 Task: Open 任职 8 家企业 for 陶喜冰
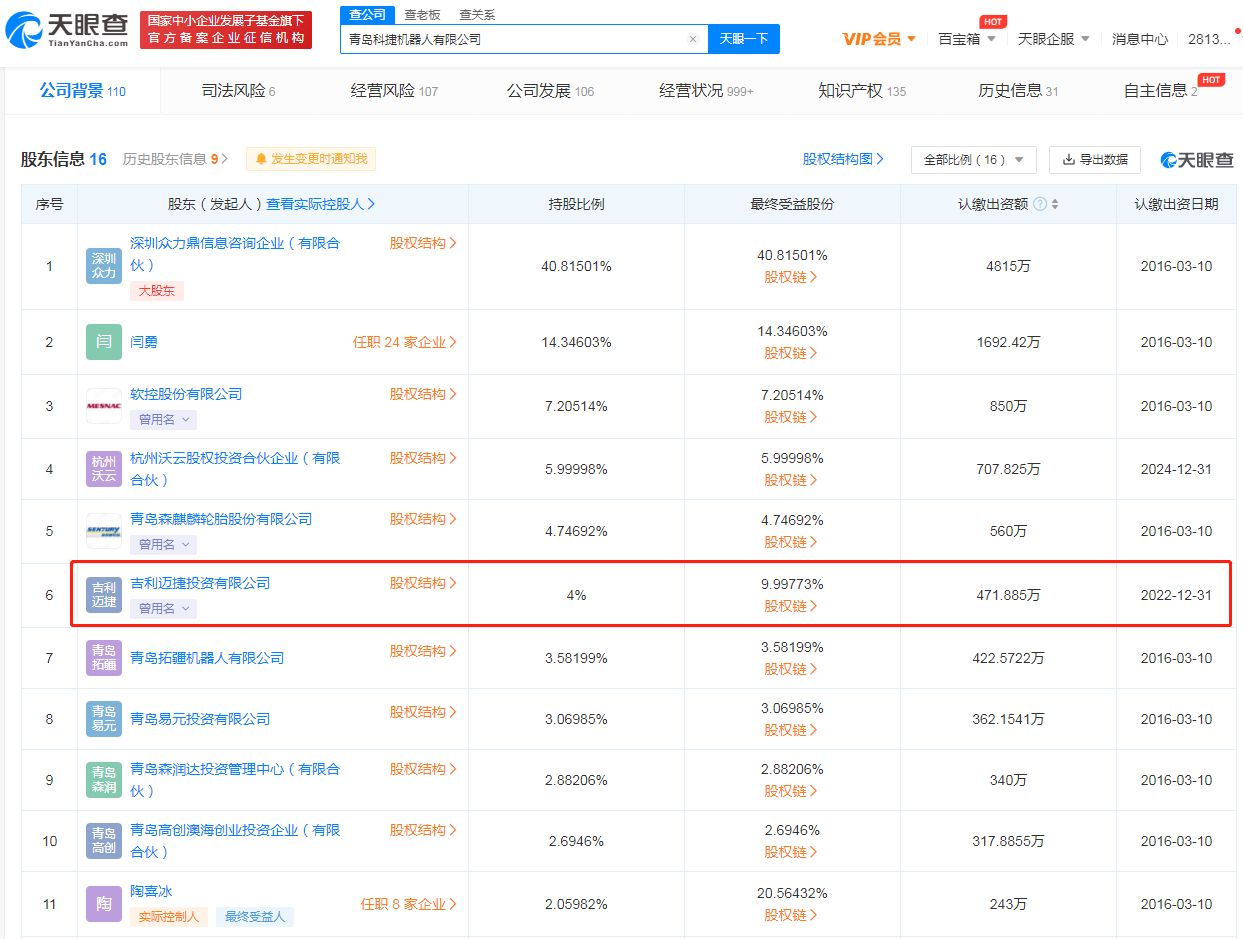409,904
